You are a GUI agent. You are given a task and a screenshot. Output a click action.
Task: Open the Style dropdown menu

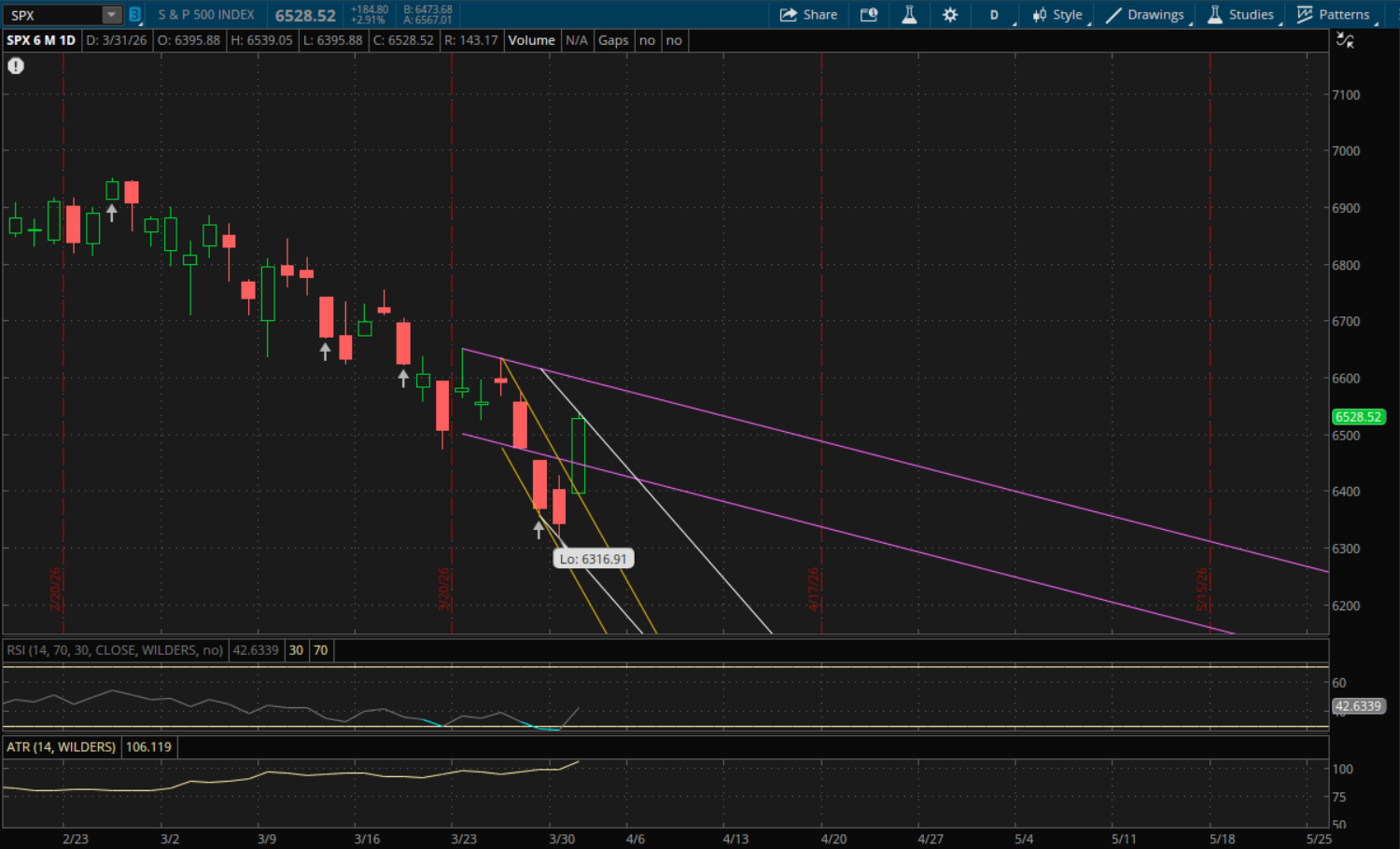[x=1057, y=15]
